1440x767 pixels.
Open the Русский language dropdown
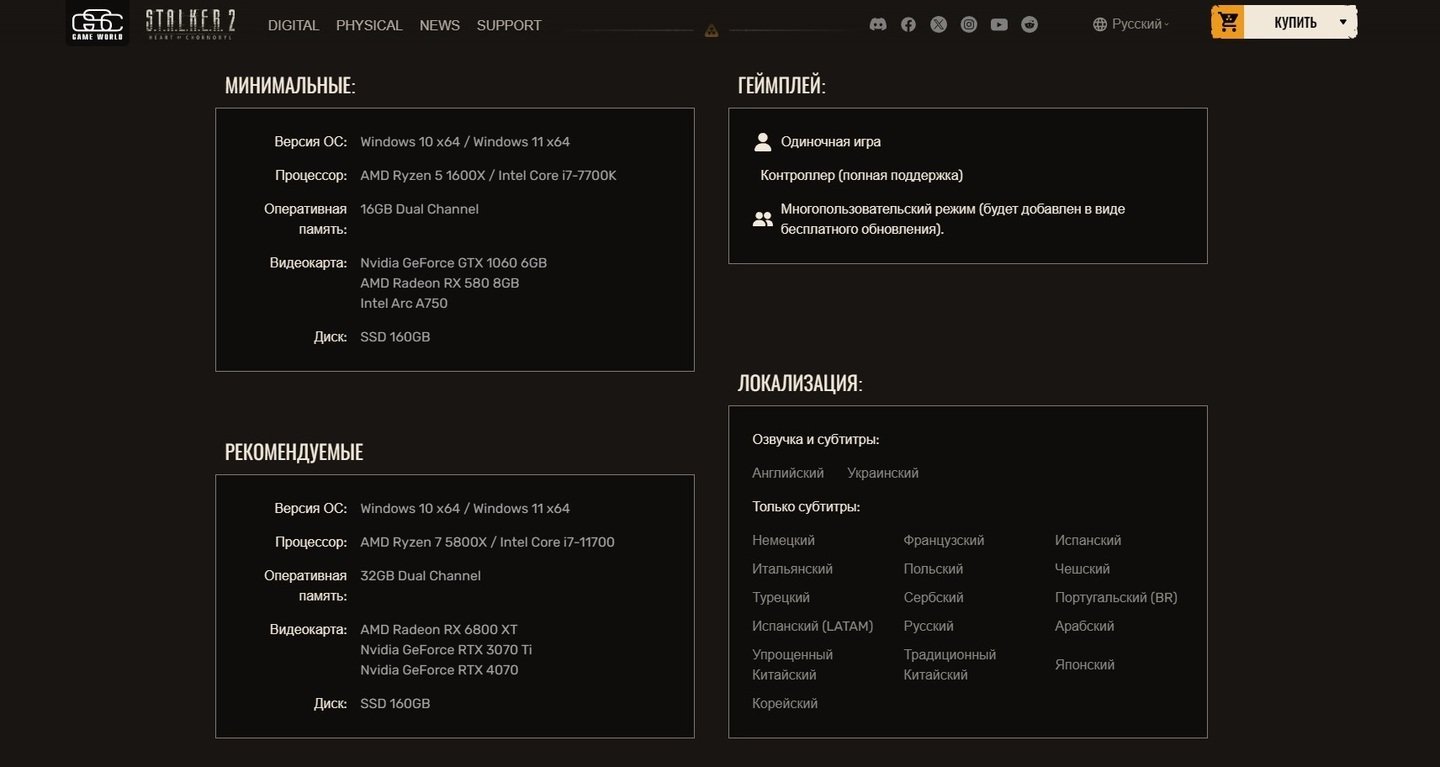click(x=1131, y=24)
